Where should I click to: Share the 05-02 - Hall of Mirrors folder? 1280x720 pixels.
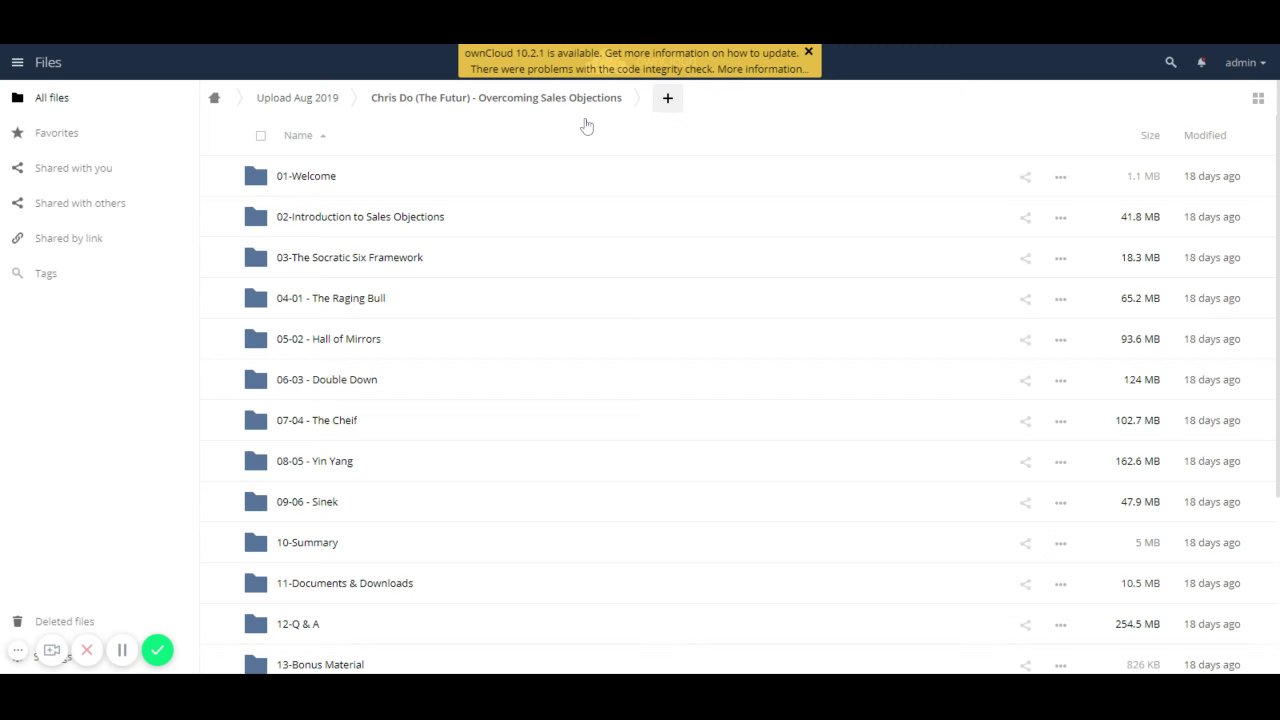coord(1025,339)
